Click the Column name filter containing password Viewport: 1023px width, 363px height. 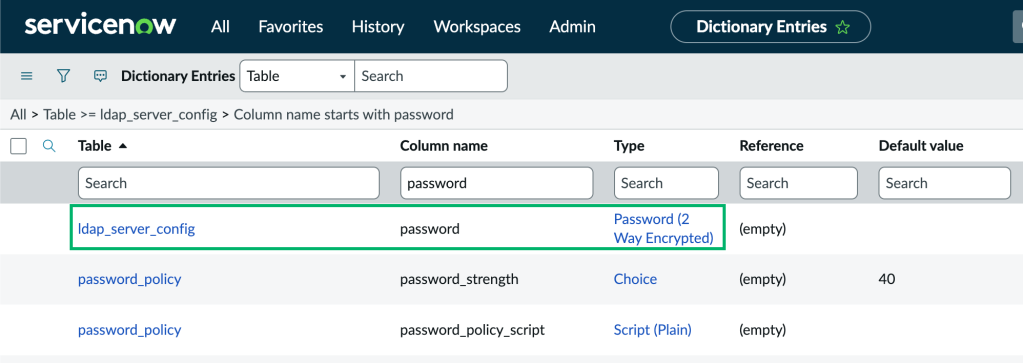496,183
